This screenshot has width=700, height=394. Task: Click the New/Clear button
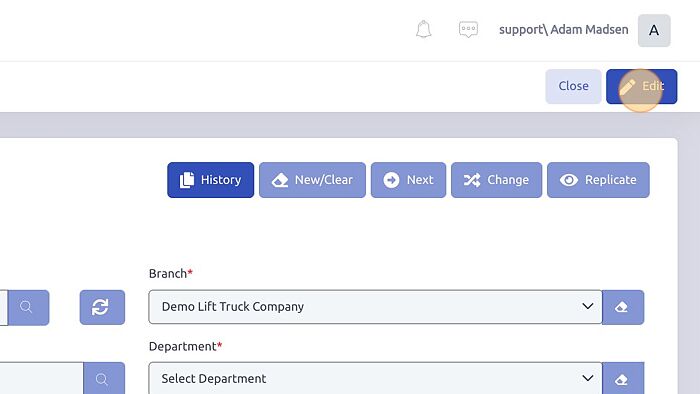pos(312,180)
